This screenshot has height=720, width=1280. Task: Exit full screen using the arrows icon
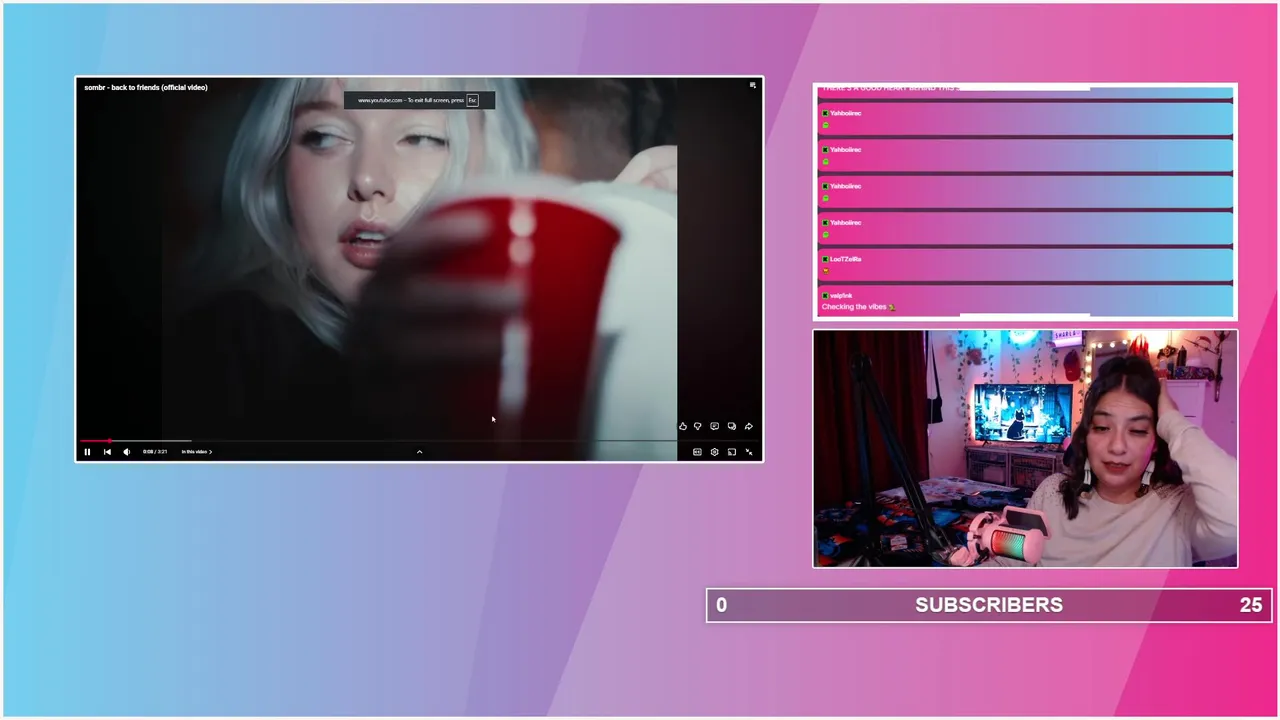point(749,452)
